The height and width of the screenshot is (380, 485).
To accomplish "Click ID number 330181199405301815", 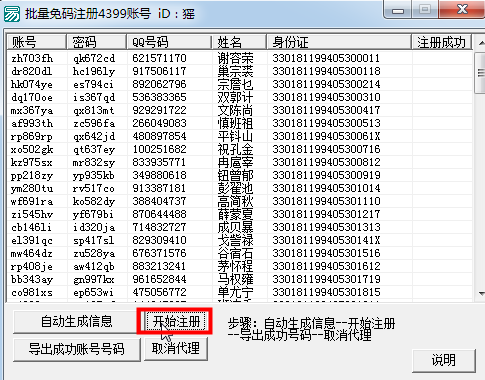I will (326, 292).
